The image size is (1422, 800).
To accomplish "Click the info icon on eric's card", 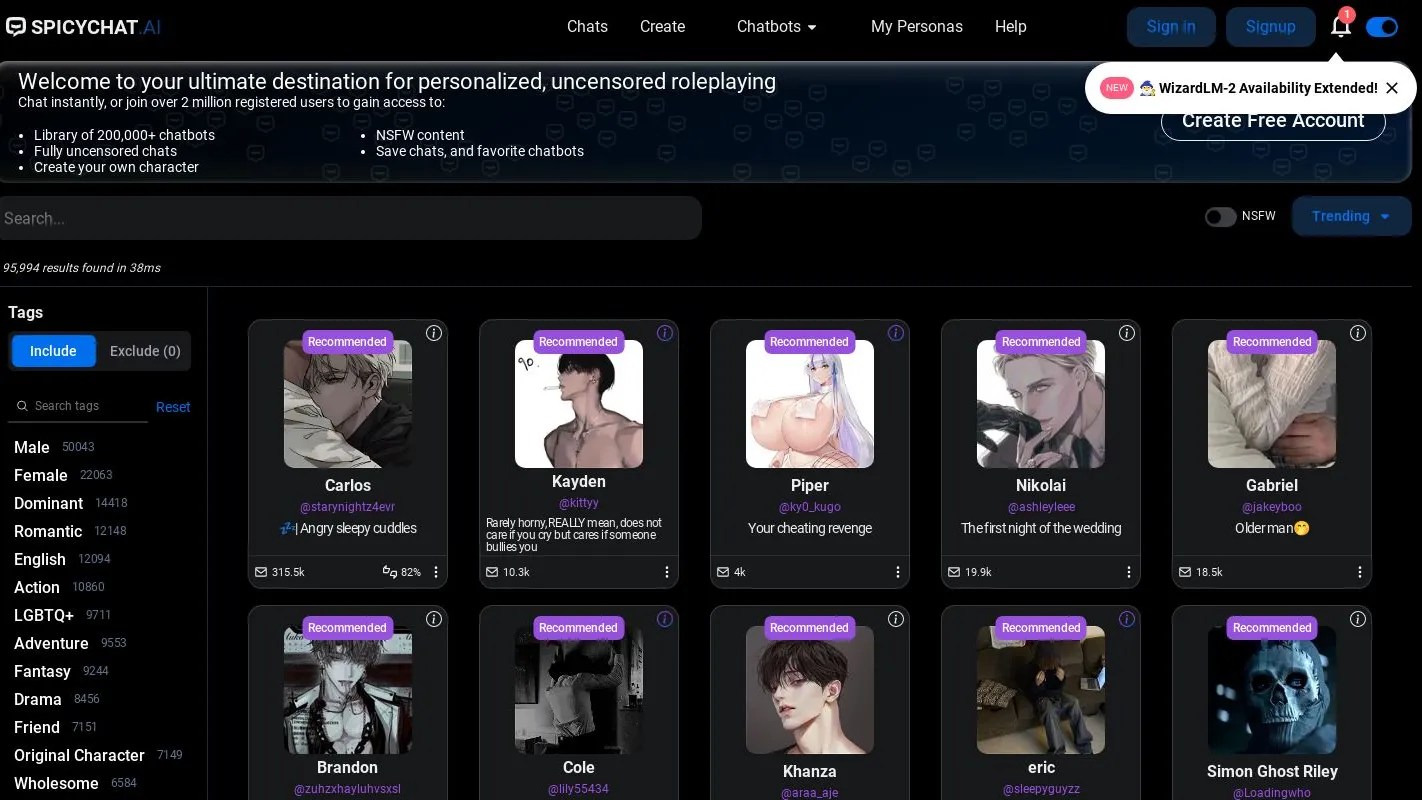I will [1127, 619].
